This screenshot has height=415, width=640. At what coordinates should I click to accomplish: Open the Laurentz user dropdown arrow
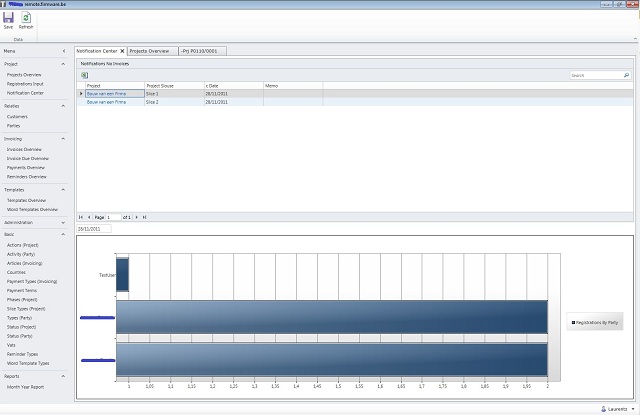633,408
